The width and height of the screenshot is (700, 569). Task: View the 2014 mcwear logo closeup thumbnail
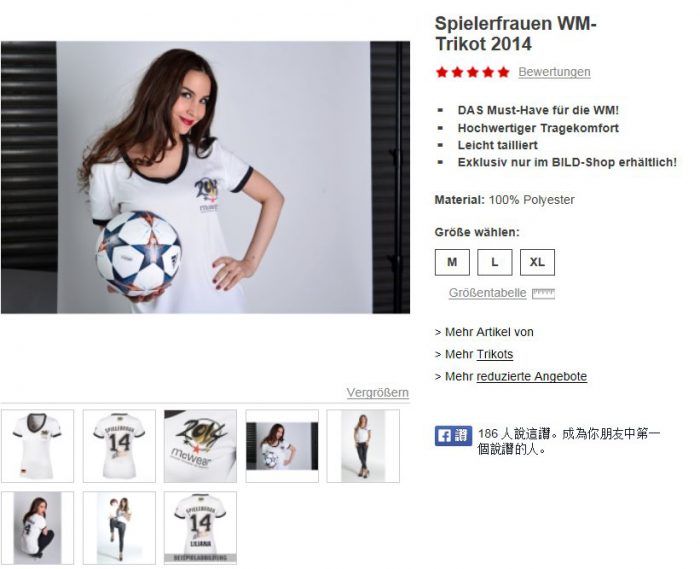pyautogui.click(x=200, y=446)
